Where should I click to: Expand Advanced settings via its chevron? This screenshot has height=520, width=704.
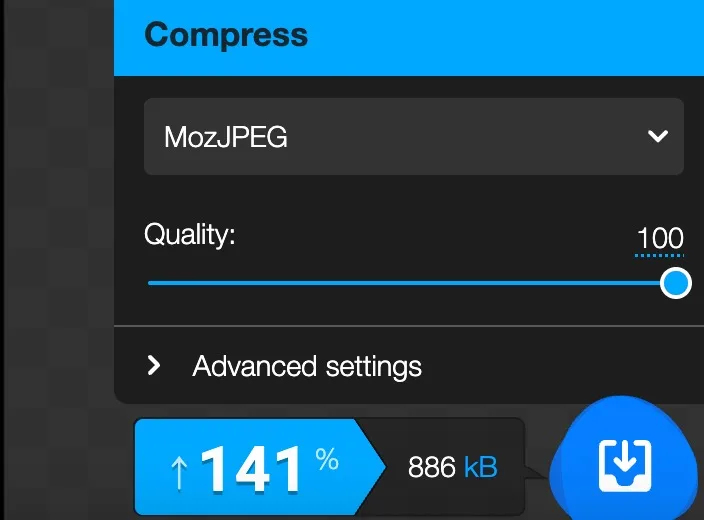coord(154,366)
